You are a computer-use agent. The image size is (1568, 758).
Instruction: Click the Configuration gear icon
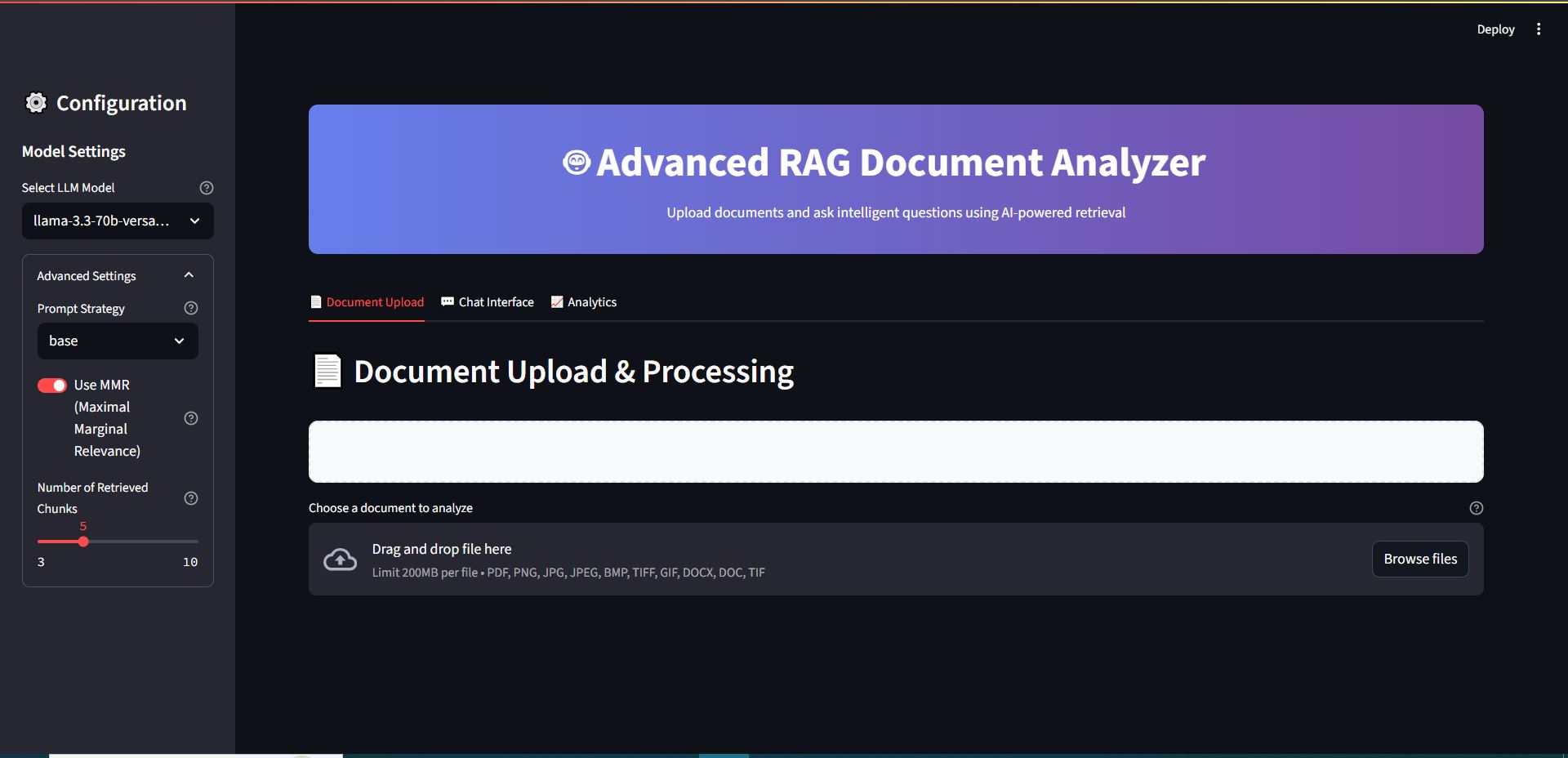point(35,102)
